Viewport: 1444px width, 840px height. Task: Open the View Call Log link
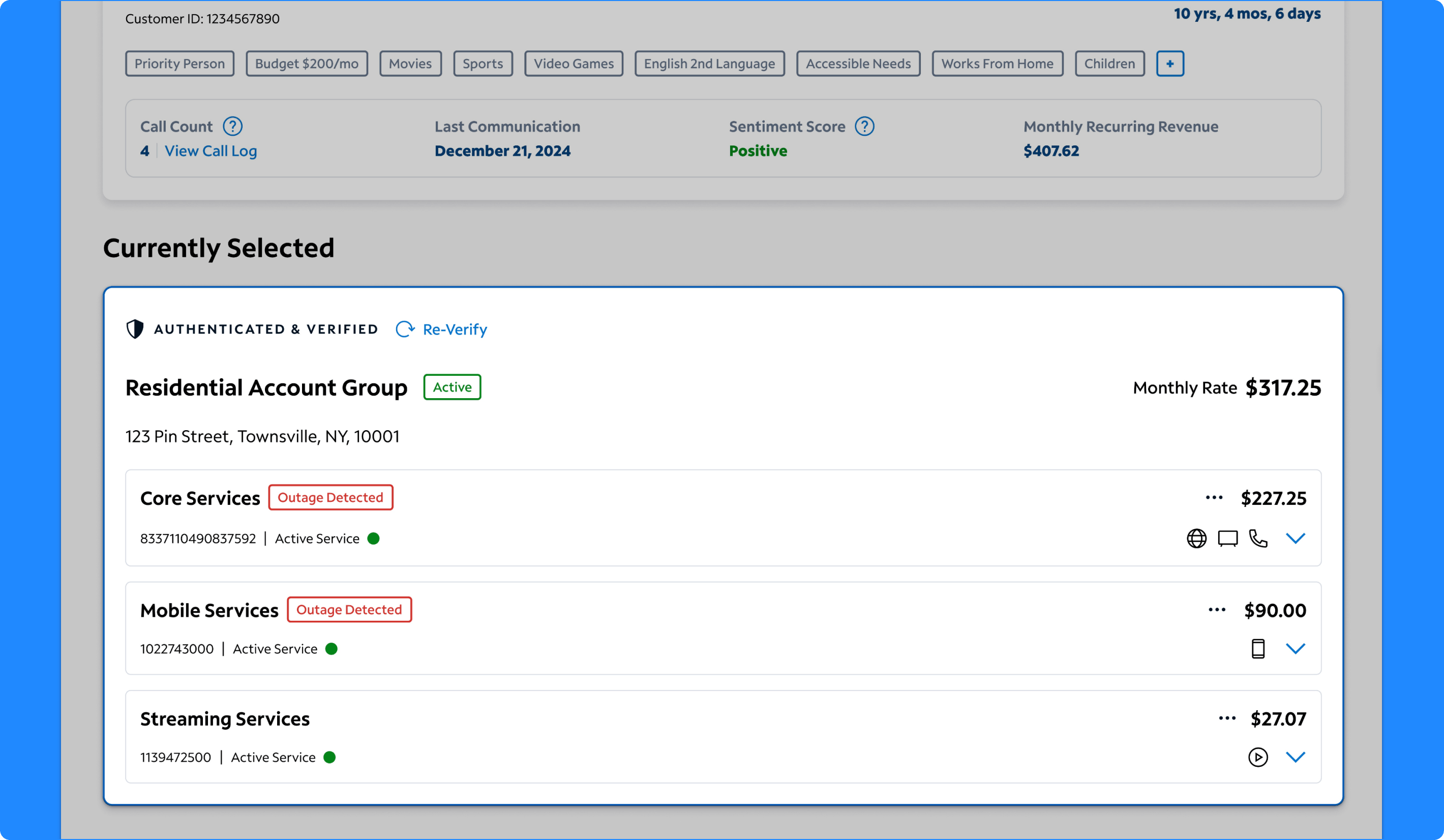tap(210, 151)
